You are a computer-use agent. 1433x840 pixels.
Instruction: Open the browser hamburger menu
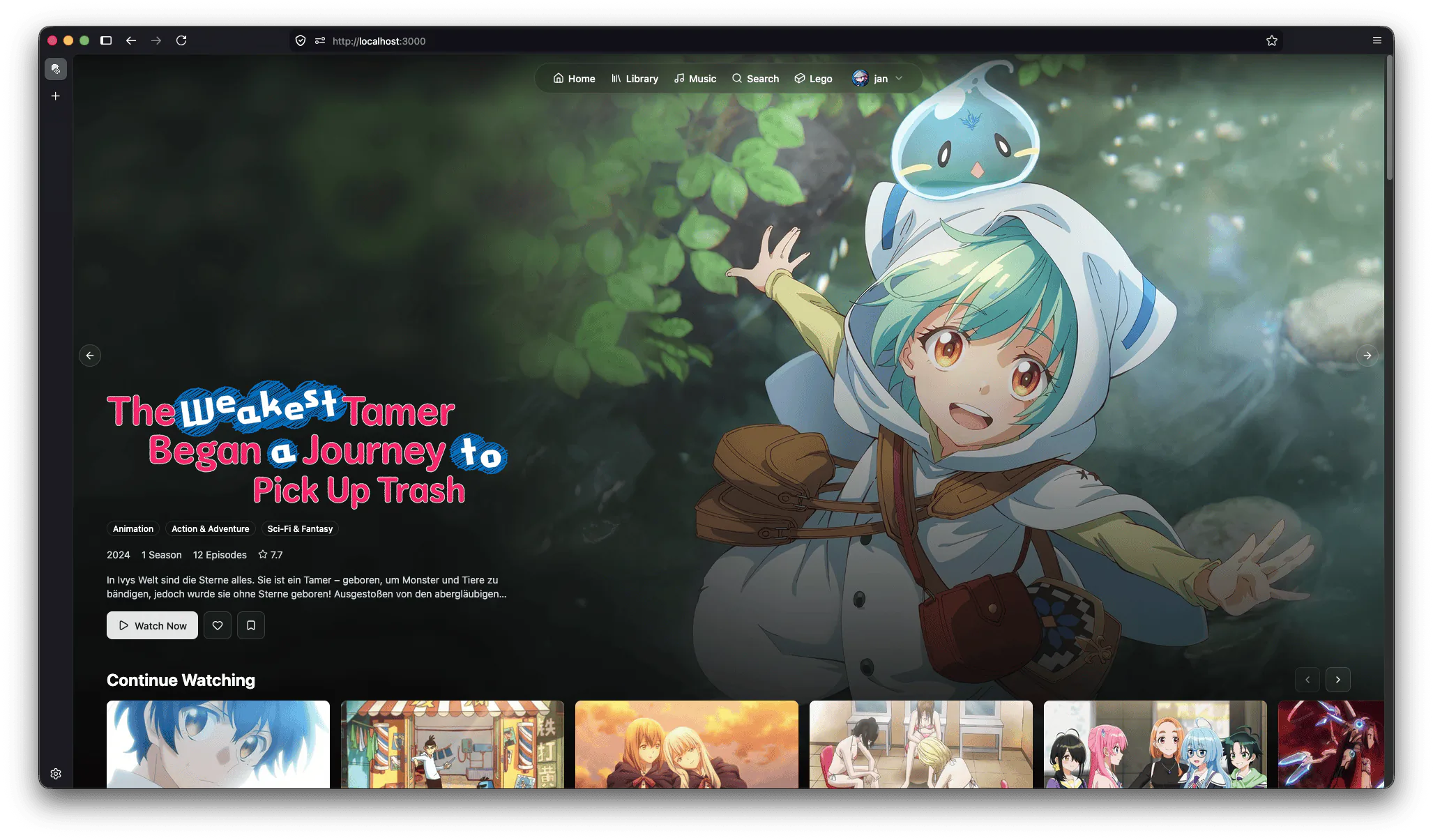click(1377, 40)
